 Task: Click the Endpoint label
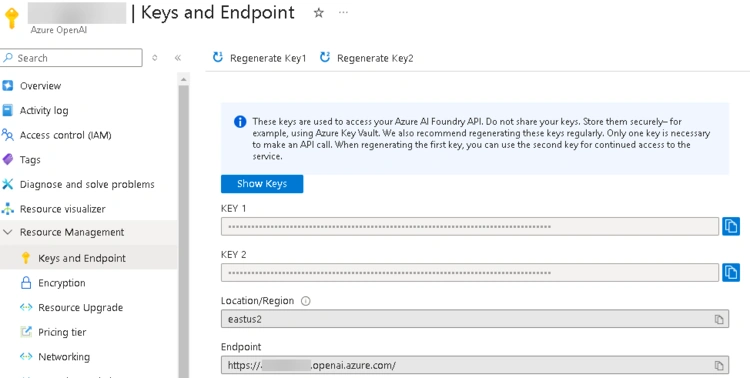point(241,347)
